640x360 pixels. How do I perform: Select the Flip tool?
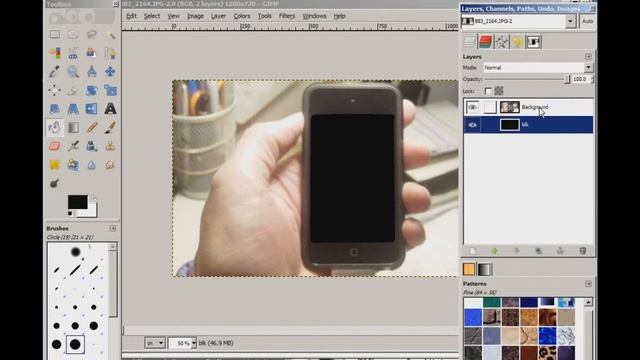click(x=91, y=109)
